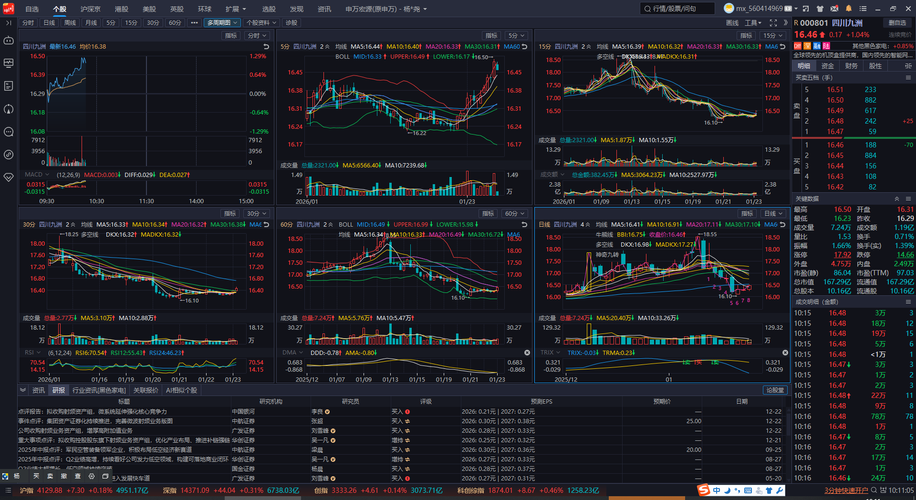
Task: Toggle fullscreen chart view icon
Action: click(x=773, y=23)
